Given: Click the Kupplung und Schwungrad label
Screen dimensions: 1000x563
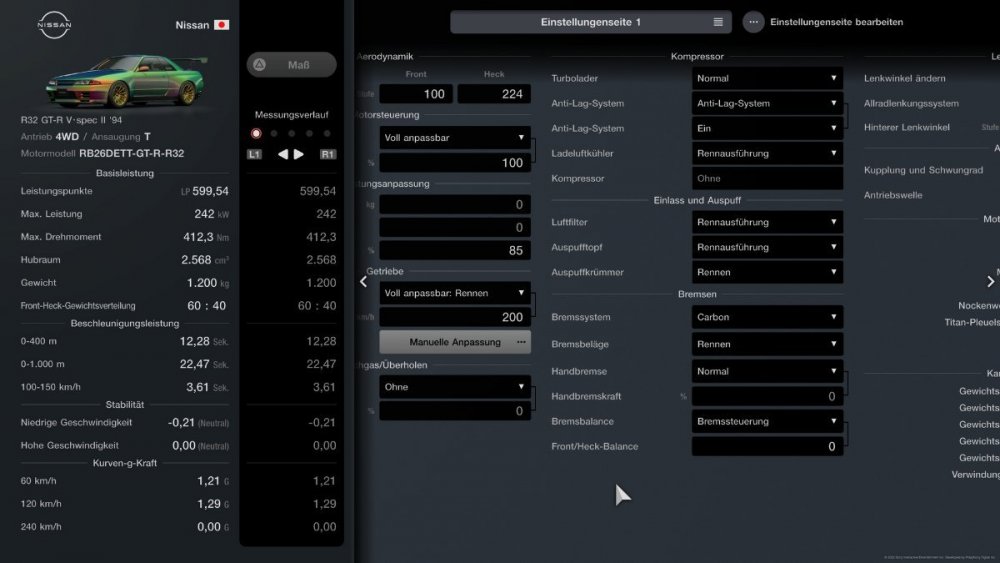Looking at the screenshot, I should [x=923, y=170].
